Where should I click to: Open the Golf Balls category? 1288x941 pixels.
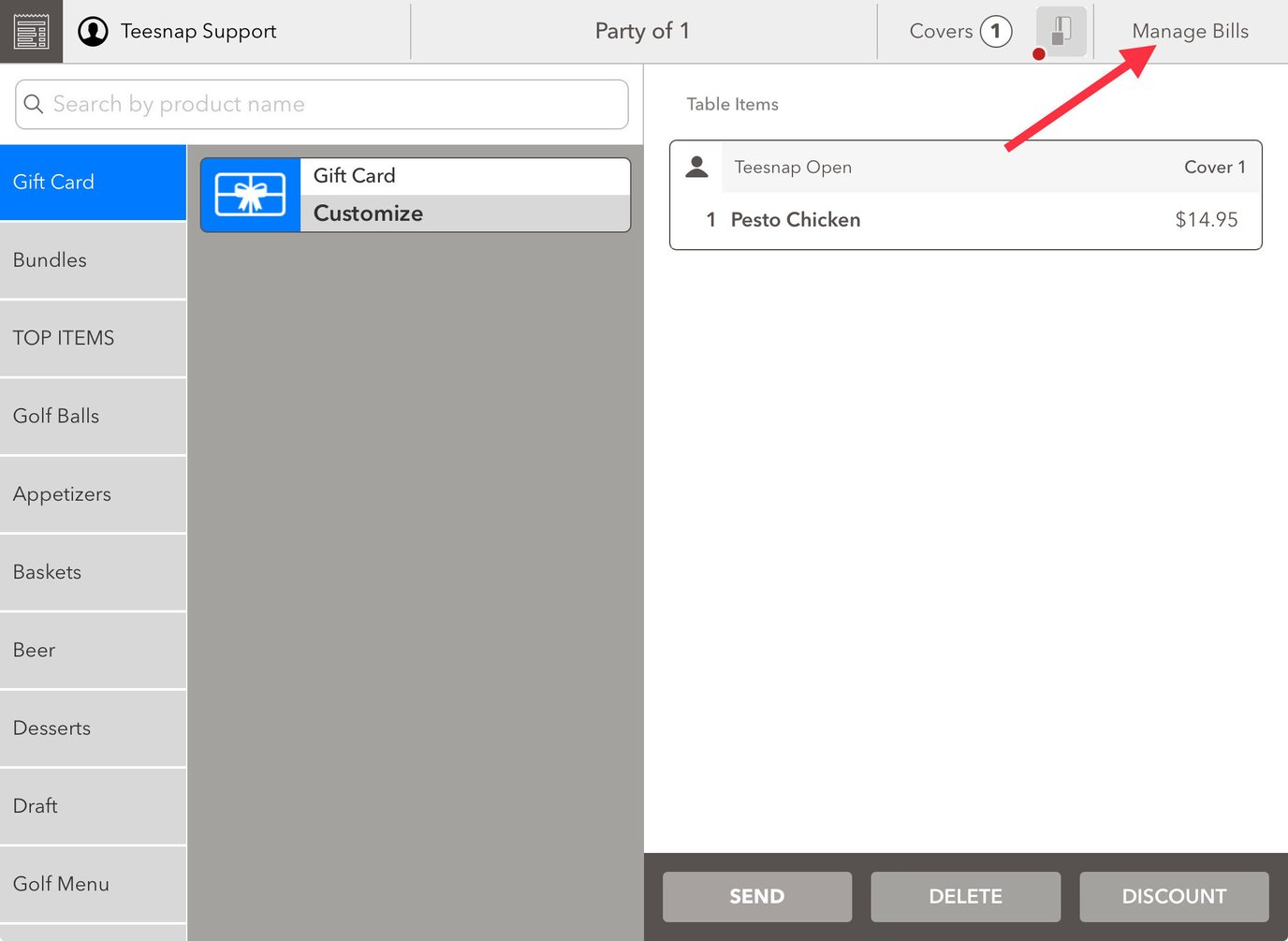[x=93, y=416]
